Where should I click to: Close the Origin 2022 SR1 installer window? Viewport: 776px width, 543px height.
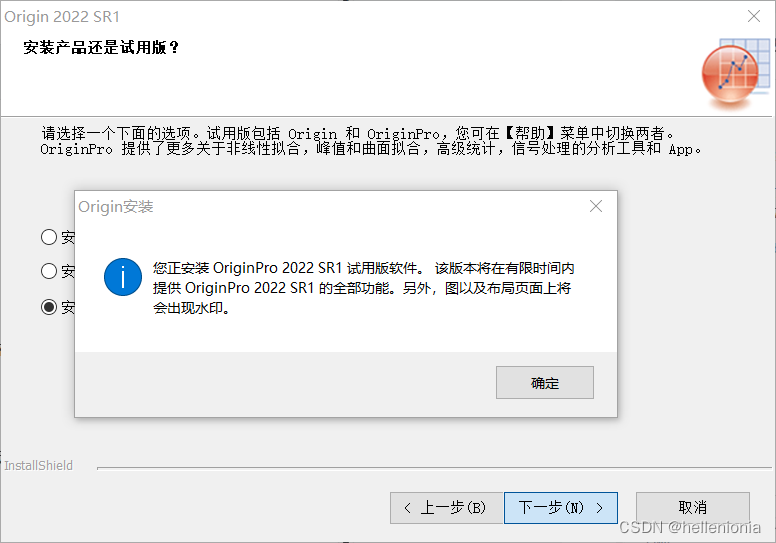pyautogui.click(x=754, y=16)
